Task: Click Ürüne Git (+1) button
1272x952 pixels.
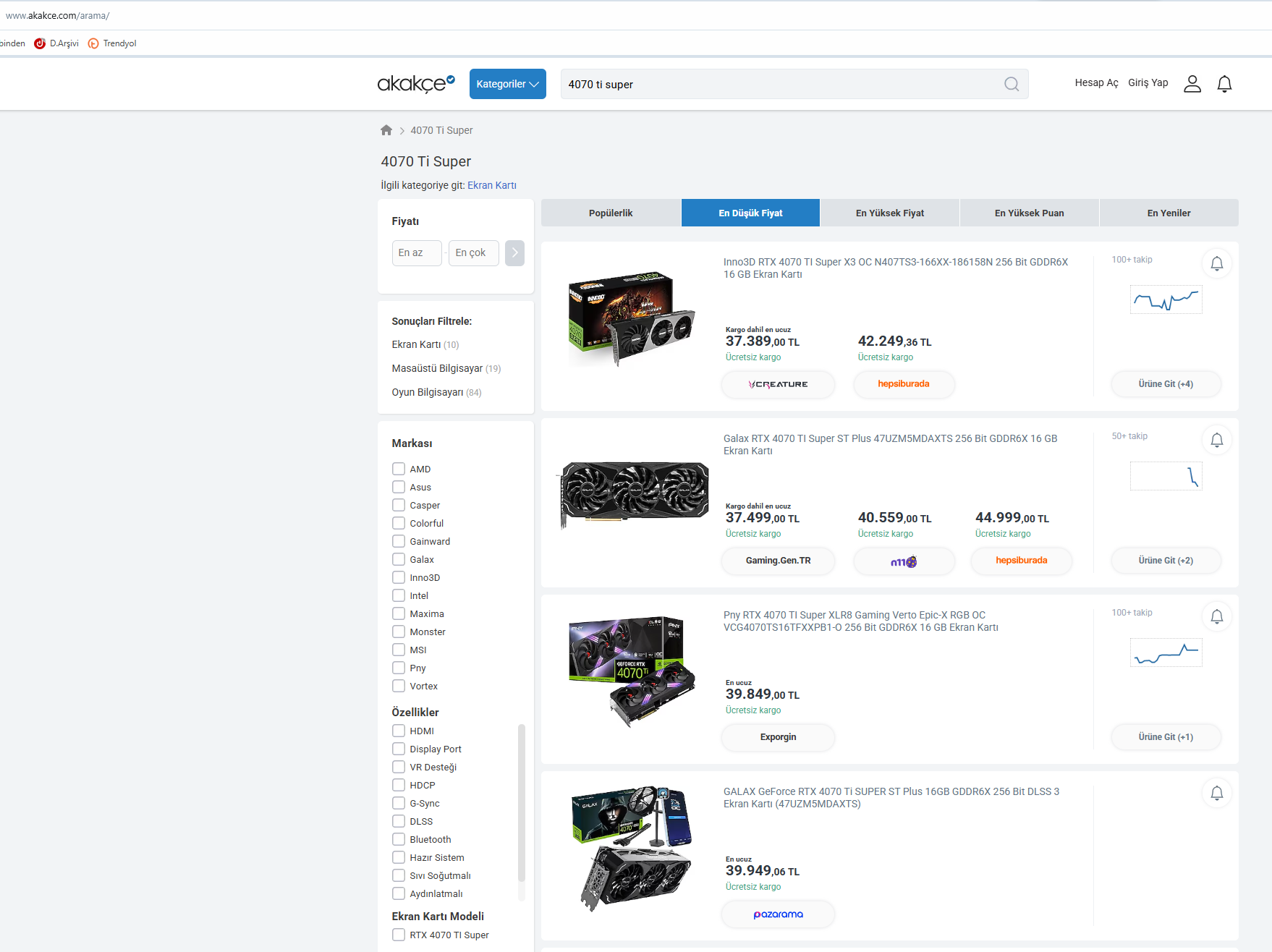Action: [x=1166, y=737]
